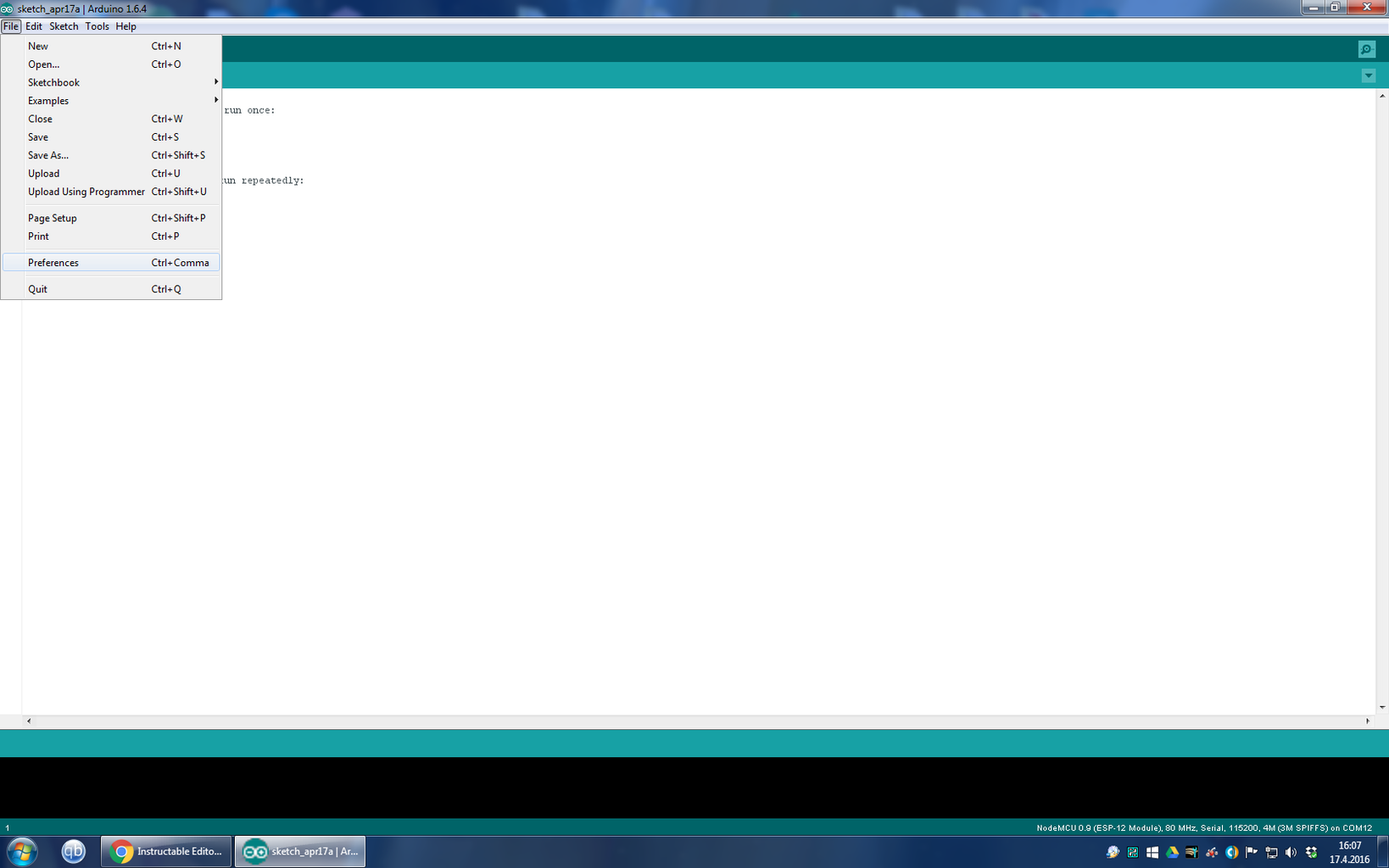
Task: Minimize the Arduino window
Action: tap(1313, 8)
